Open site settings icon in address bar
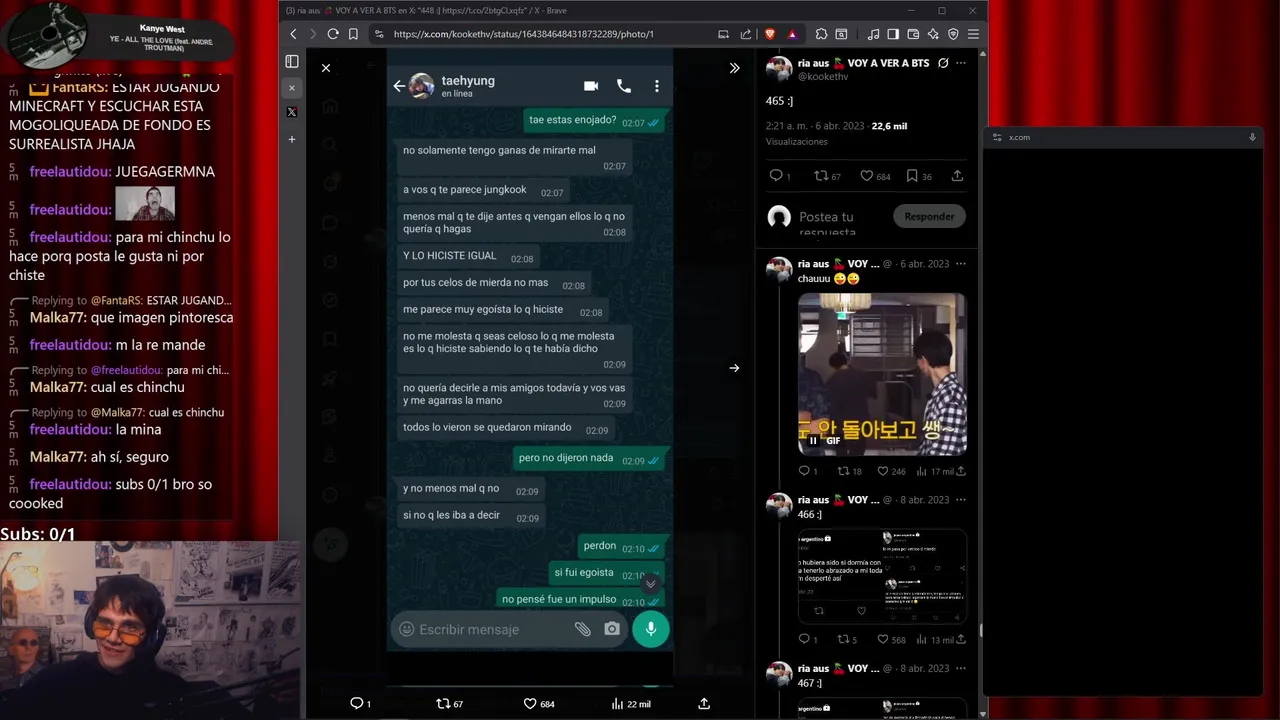The width and height of the screenshot is (1280, 720). pyautogui.click(x=379, y=34)
